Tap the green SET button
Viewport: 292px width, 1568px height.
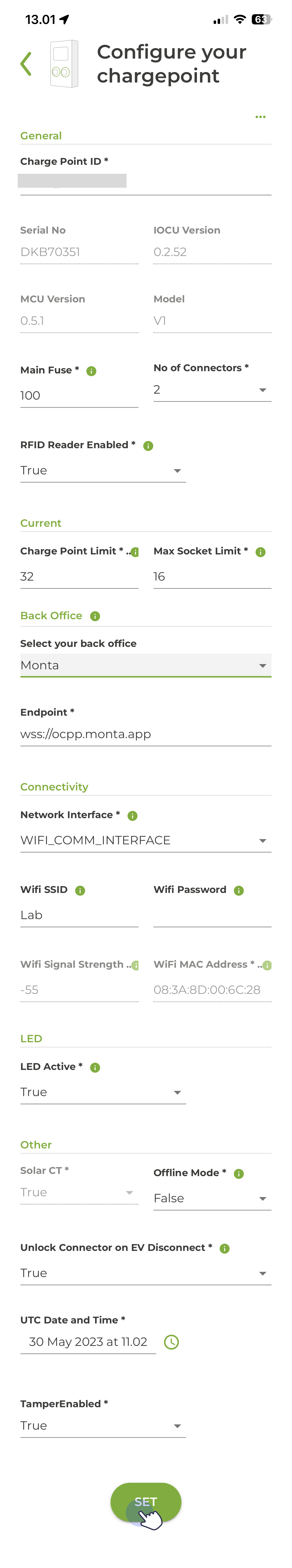(x=146, y=1502)
